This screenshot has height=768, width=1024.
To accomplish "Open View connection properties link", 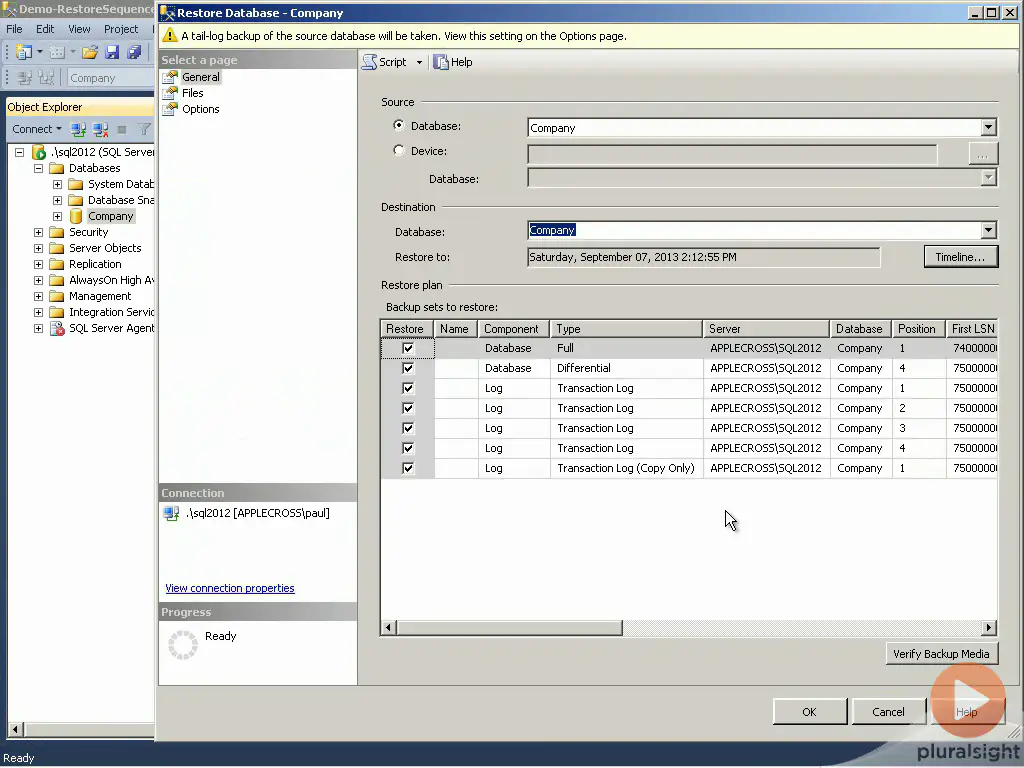I will [x=230, y=588].
